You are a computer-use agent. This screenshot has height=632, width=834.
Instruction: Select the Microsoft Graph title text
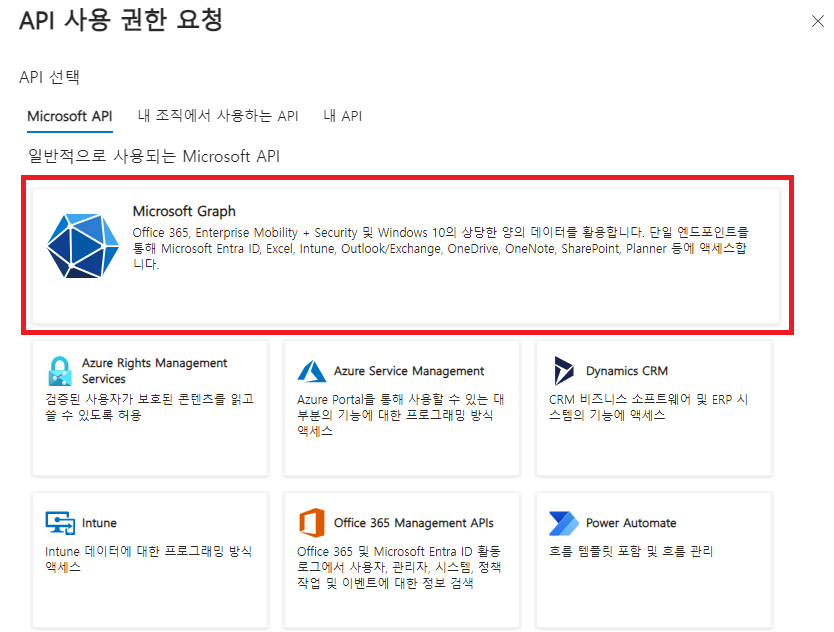coord(184,211)
